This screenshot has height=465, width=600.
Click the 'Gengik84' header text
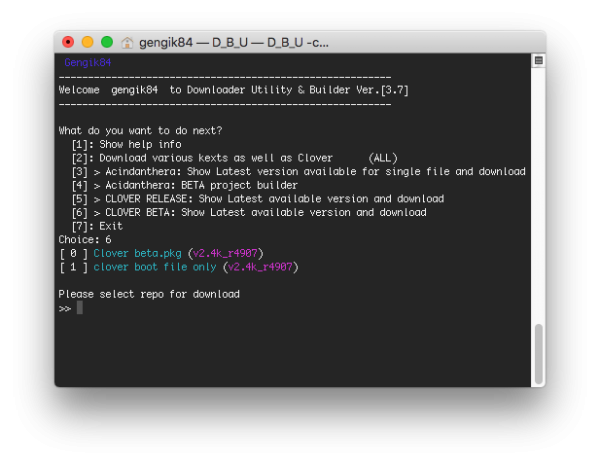tap(88, 62)
